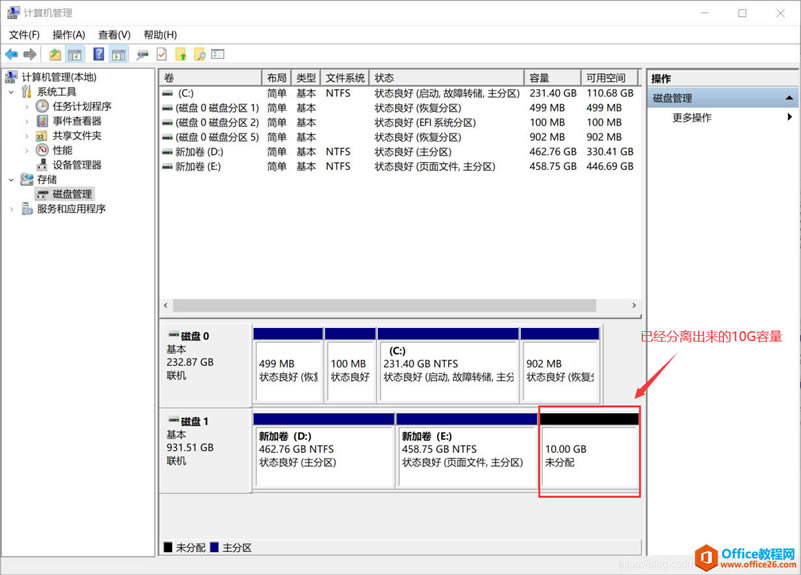Click Storage (存储) node icon
This screenshot has width=801, height=575.
(x=27, y=179)
